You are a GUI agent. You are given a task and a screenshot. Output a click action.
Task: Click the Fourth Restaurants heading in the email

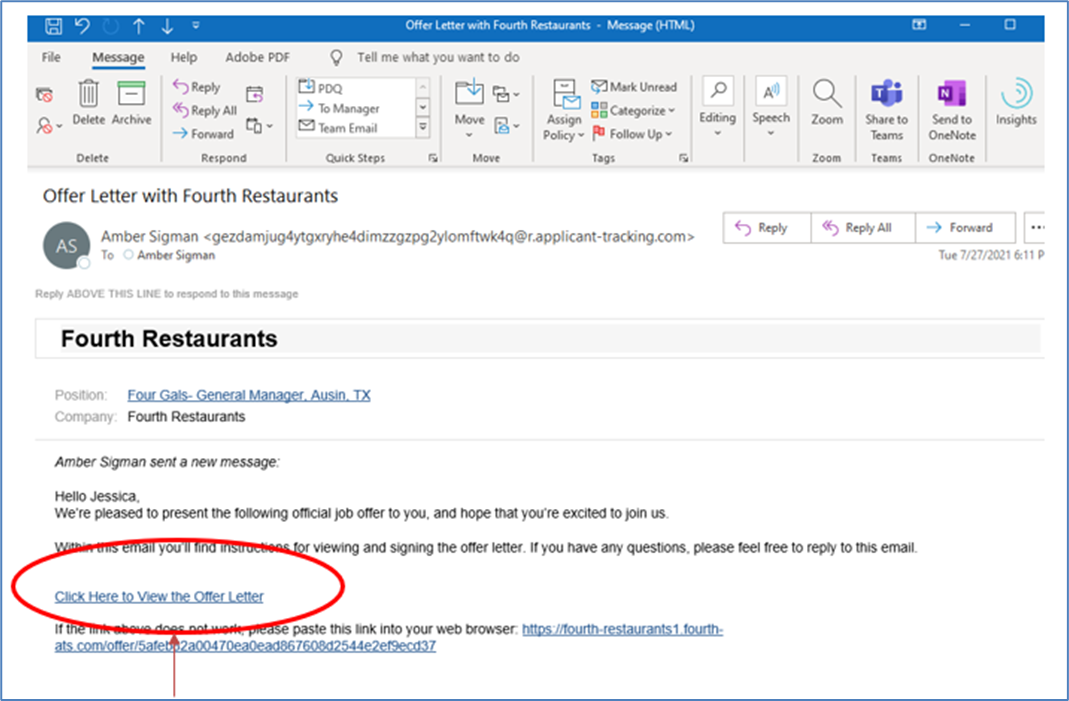click(169, 339)
